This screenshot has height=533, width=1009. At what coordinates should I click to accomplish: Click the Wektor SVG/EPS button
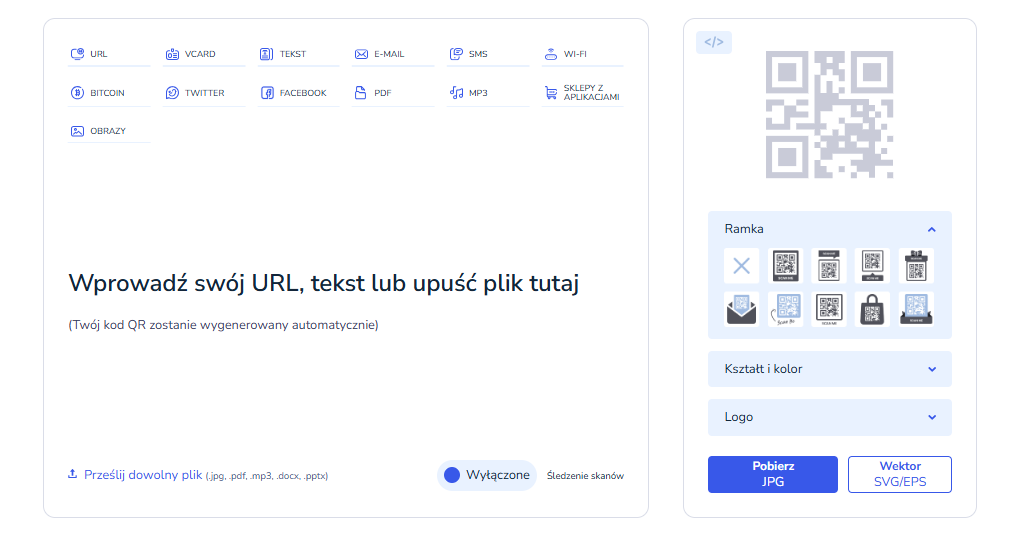[900, 474]
